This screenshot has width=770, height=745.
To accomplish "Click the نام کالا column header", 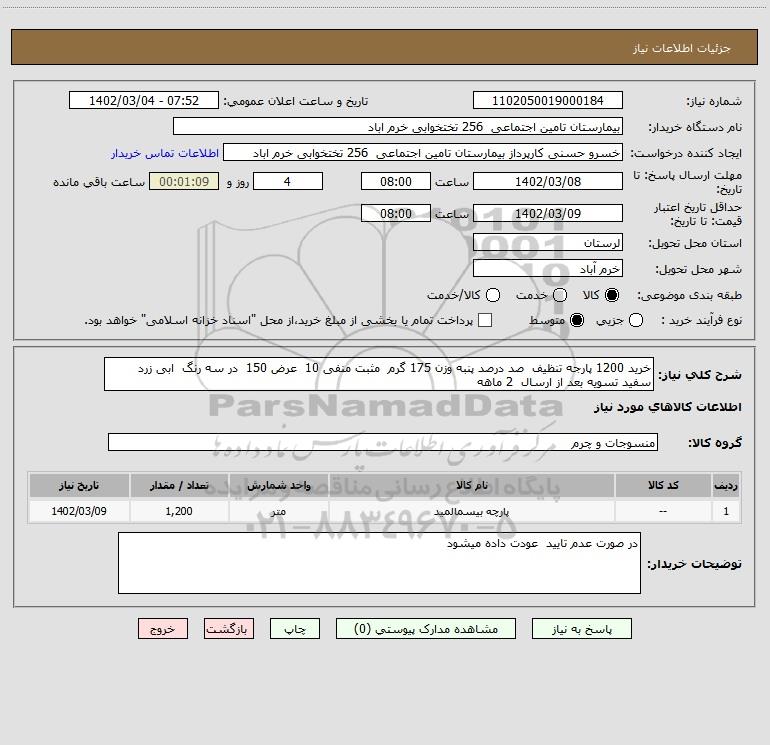I will tap(471, 485).
